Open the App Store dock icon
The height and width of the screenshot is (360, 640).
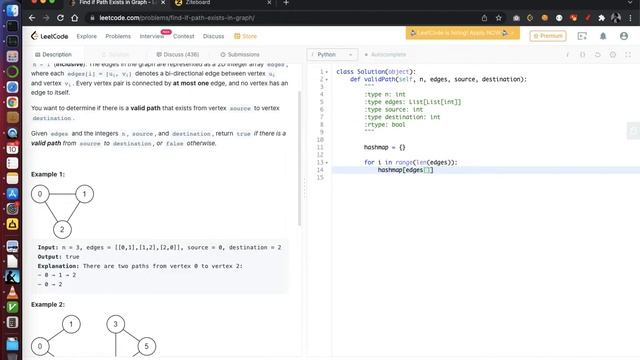[x=12, y=193]
